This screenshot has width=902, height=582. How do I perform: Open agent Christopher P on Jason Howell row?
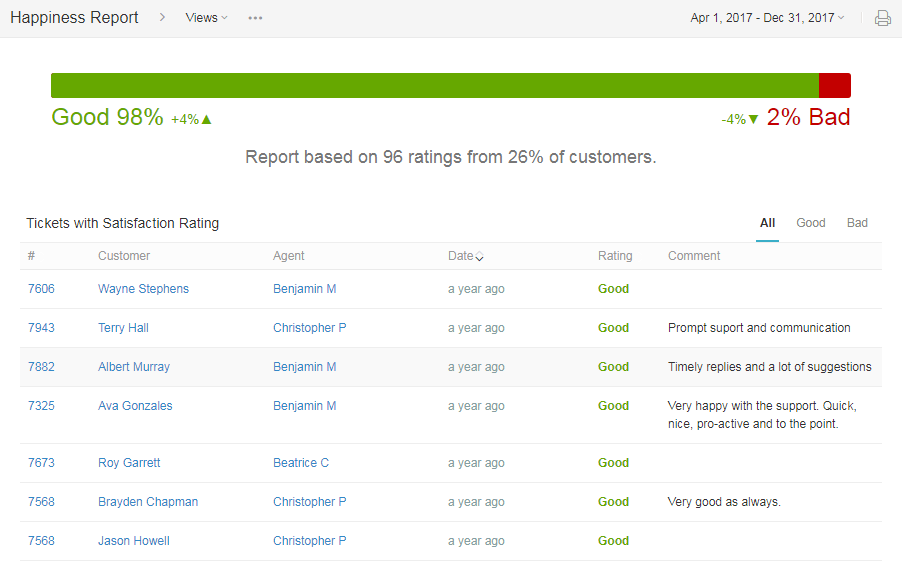coord(309,541)
